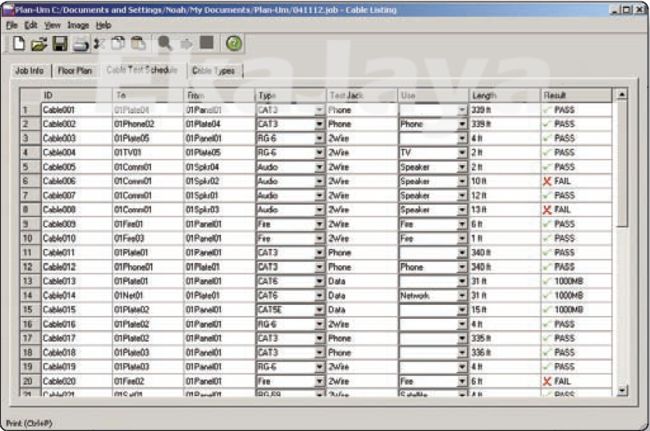This screenshot has width=650, height=431.
Task: Click the Result column header
Action: coord(575,95)
